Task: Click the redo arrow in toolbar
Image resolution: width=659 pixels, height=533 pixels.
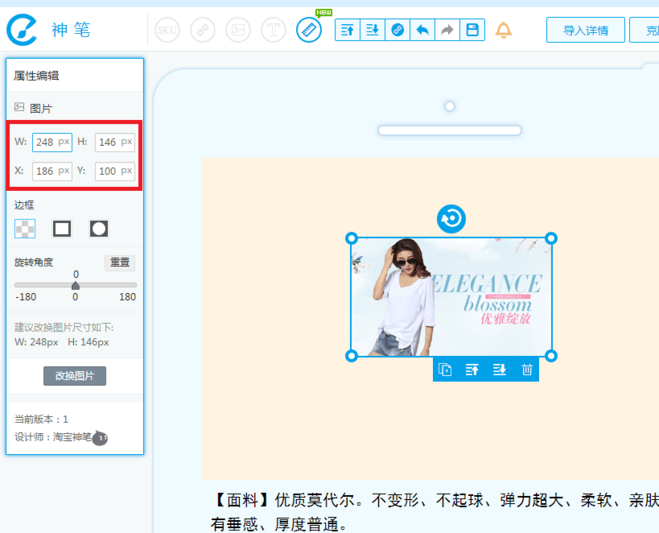Action: tap(447, 30)
